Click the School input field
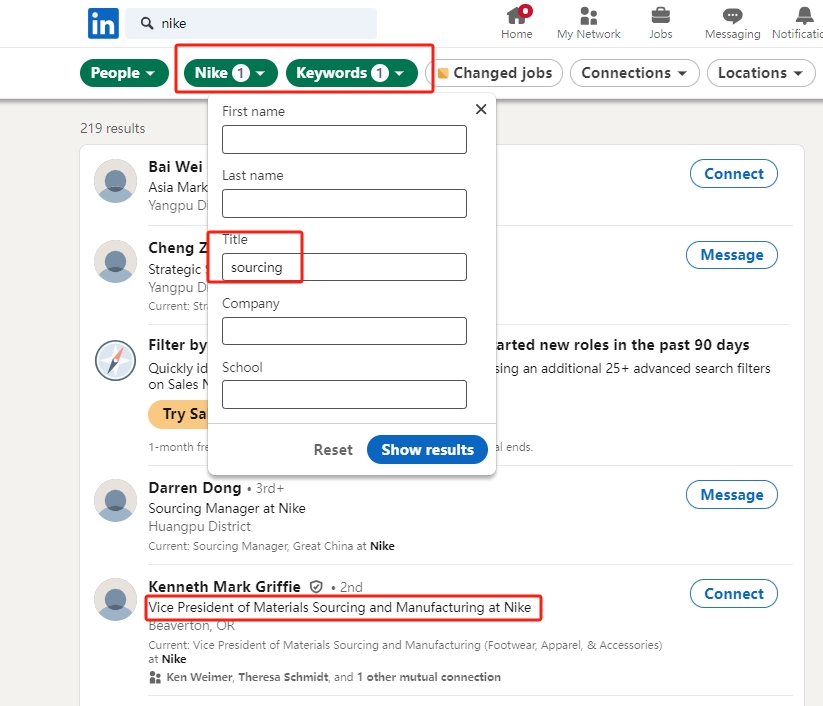 [x=344, y=394]
